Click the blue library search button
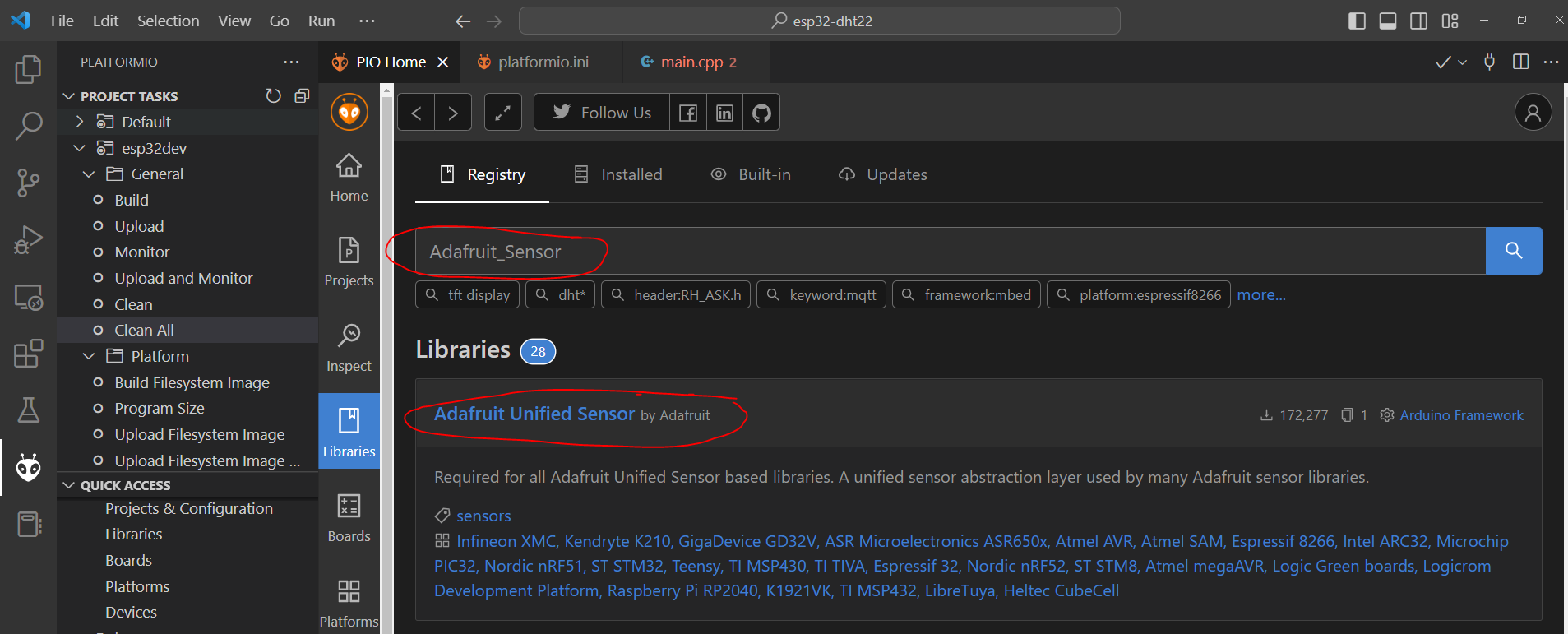The image size is (1568, 634). 1514,251
